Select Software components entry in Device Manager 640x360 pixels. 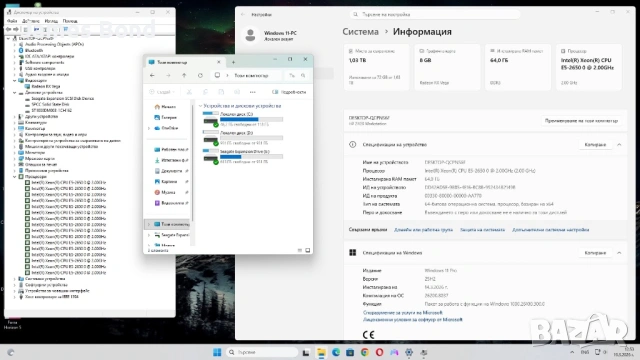[x=44, y=62]
